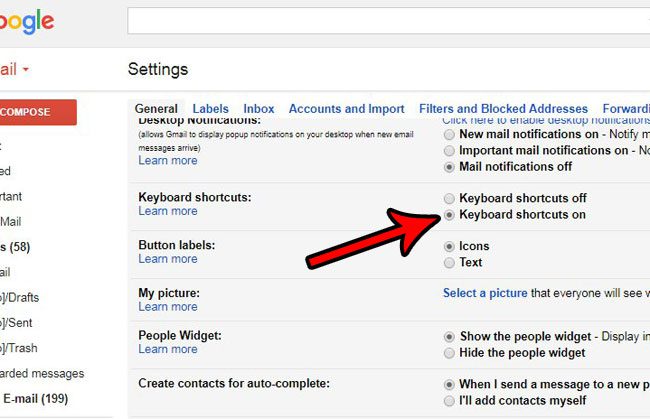This screenshot has width=650, height=419.
Task: Select Keyboard shortcuts off option
Action: pos(450,199)
